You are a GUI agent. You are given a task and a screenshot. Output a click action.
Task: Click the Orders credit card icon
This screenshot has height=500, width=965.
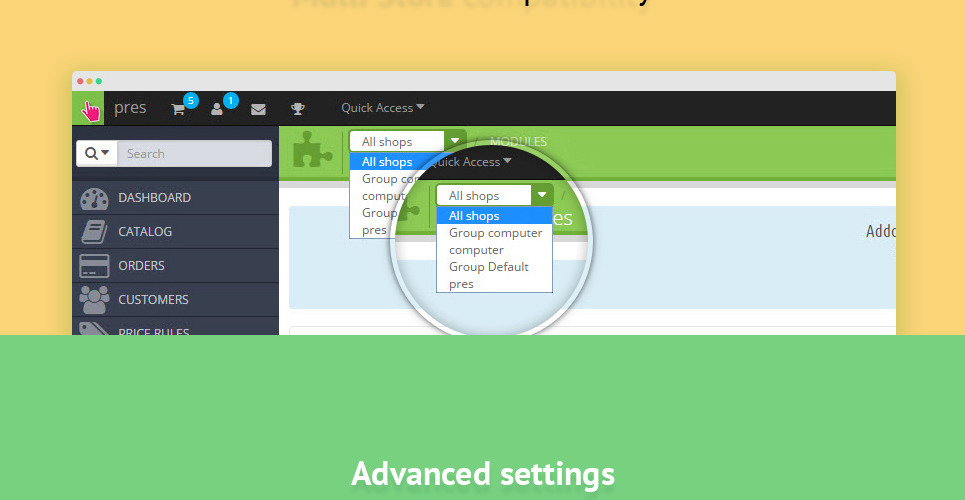coord(94,266)
